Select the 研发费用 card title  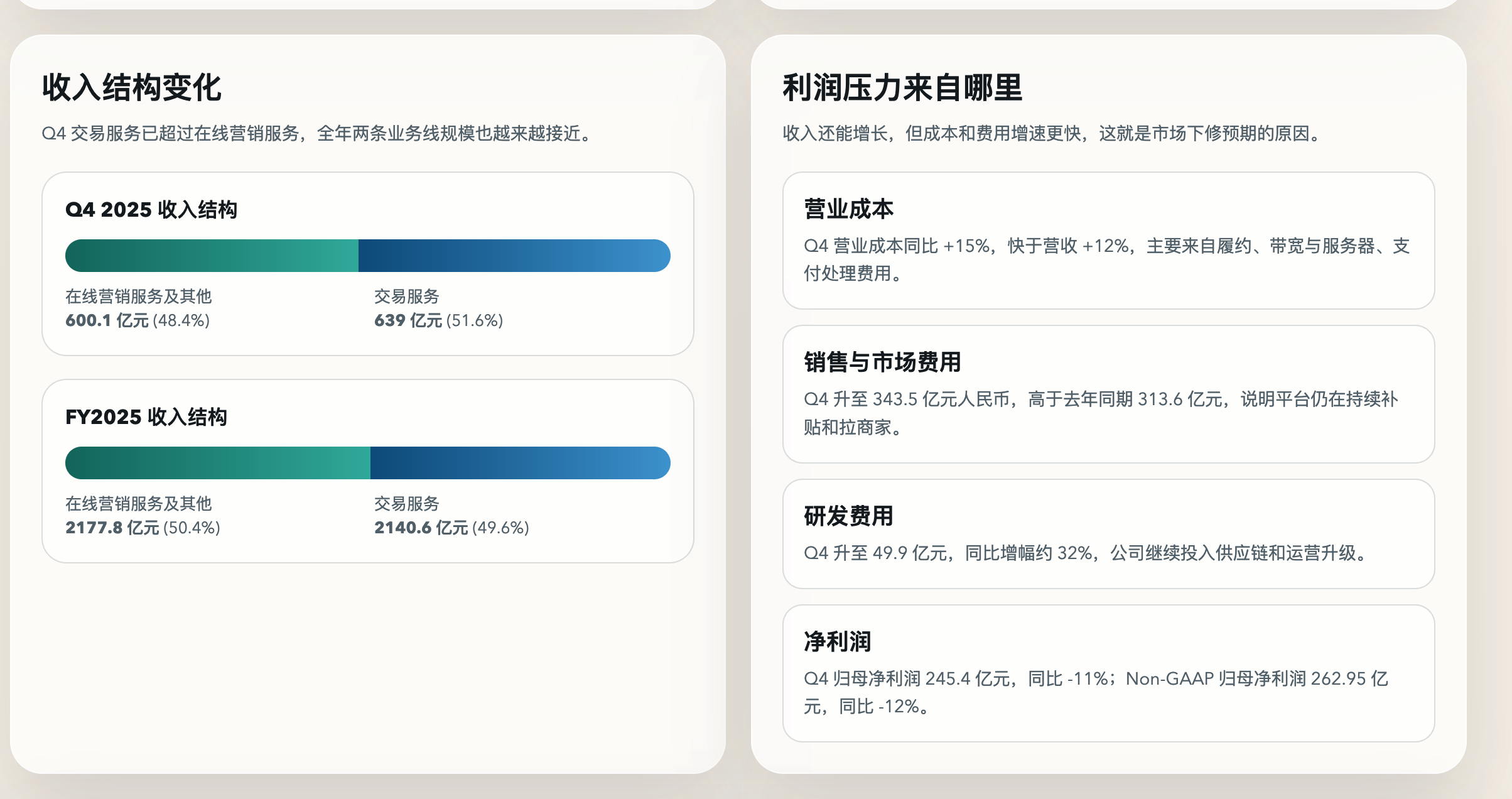tap(848, 516)
